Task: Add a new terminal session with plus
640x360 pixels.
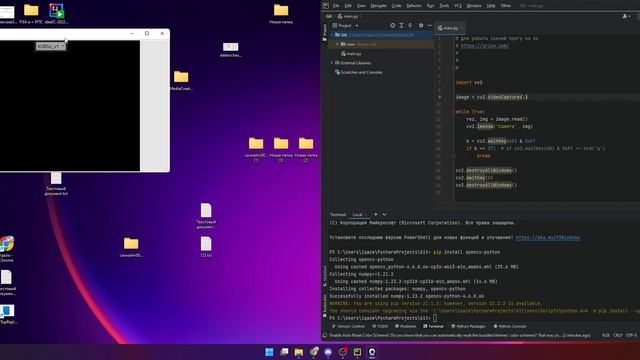Action: [x=376, y=214]
